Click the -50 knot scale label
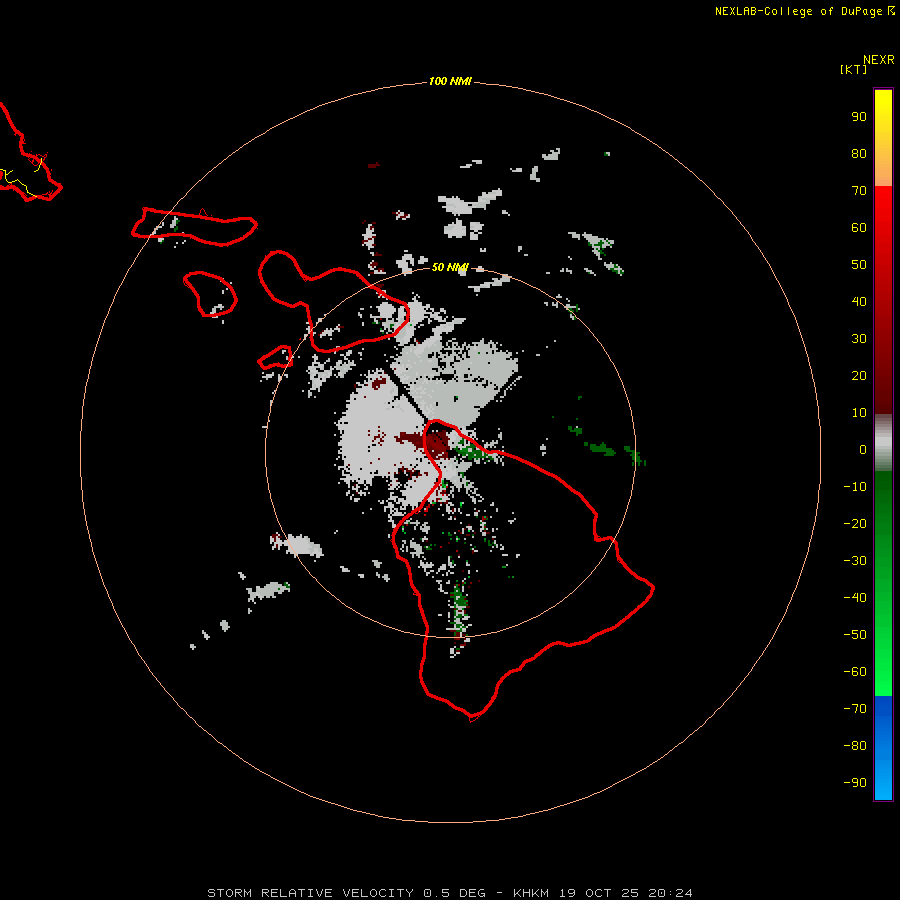The height and width of the screenshot is (900, 900). point(855,635)
